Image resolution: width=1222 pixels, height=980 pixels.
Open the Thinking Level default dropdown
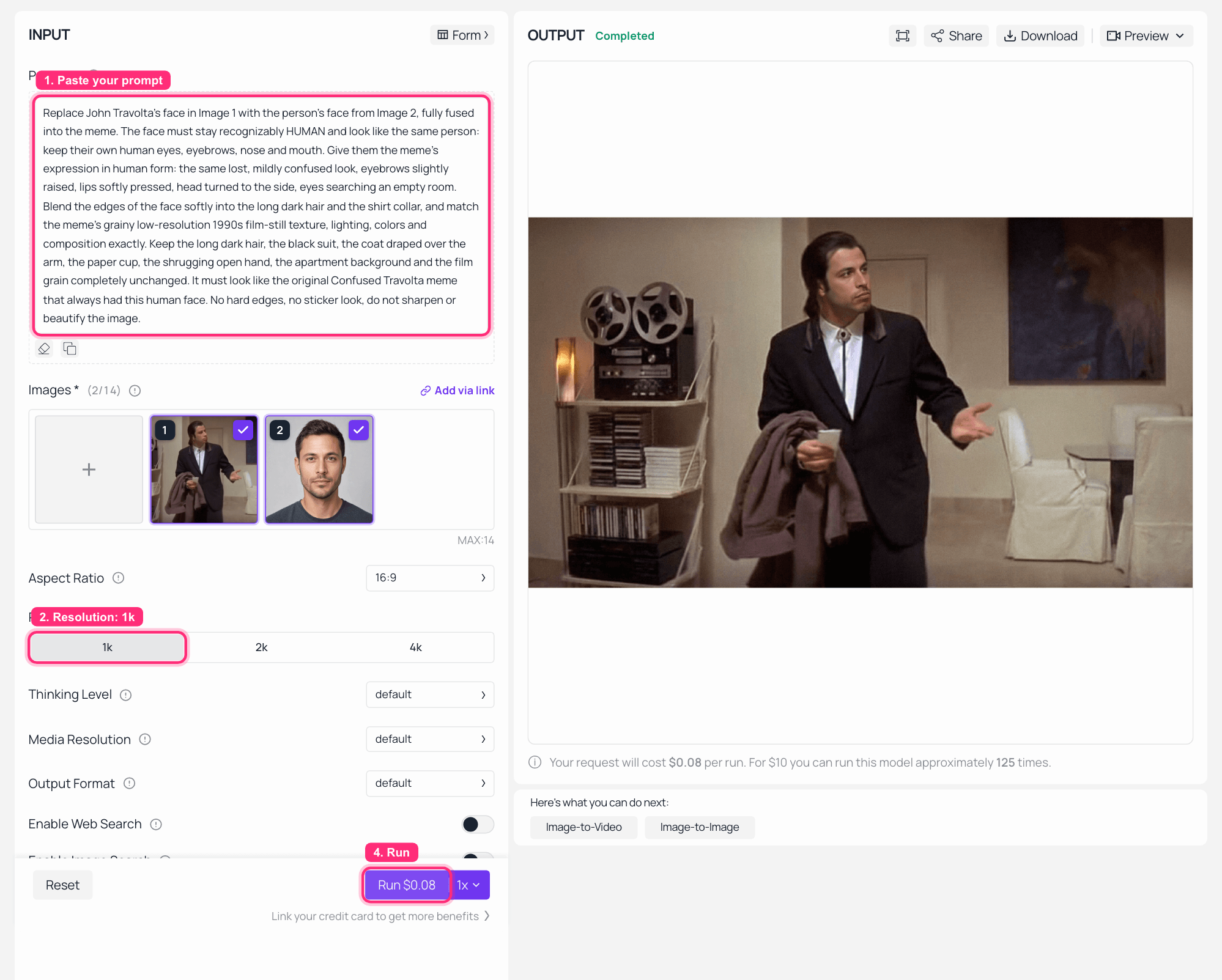tap(430, 694)
